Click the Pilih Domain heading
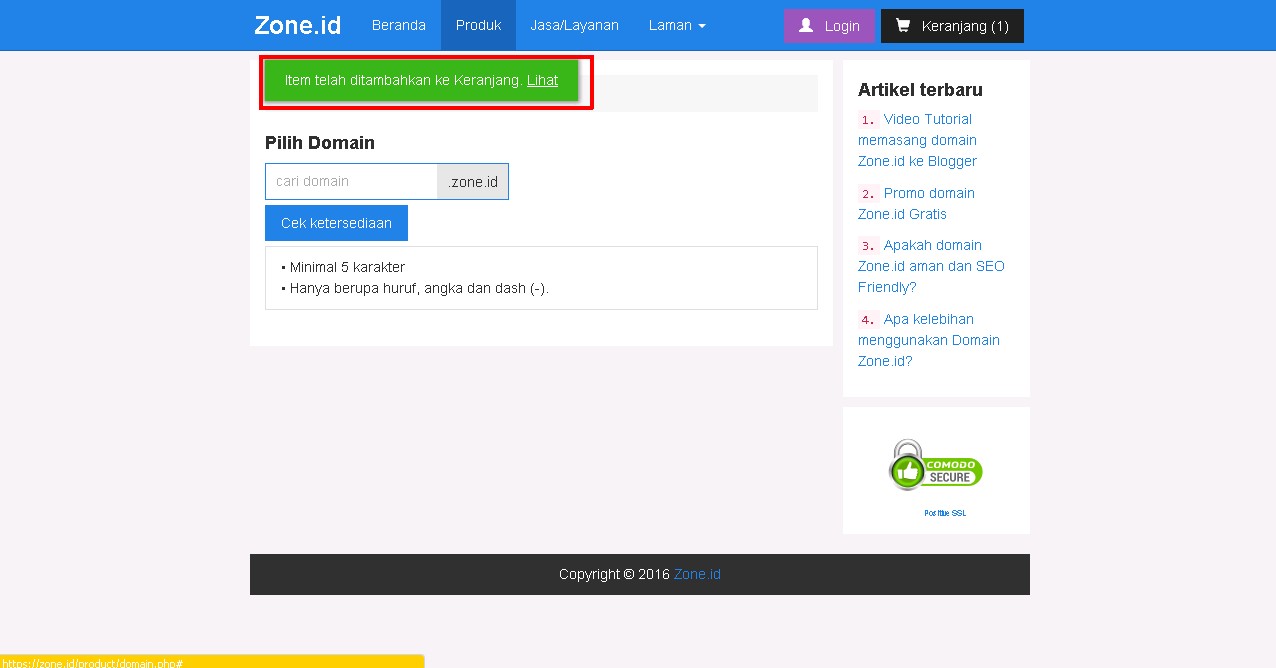Viewport: 1276px width, 668px height. (320, 143)
